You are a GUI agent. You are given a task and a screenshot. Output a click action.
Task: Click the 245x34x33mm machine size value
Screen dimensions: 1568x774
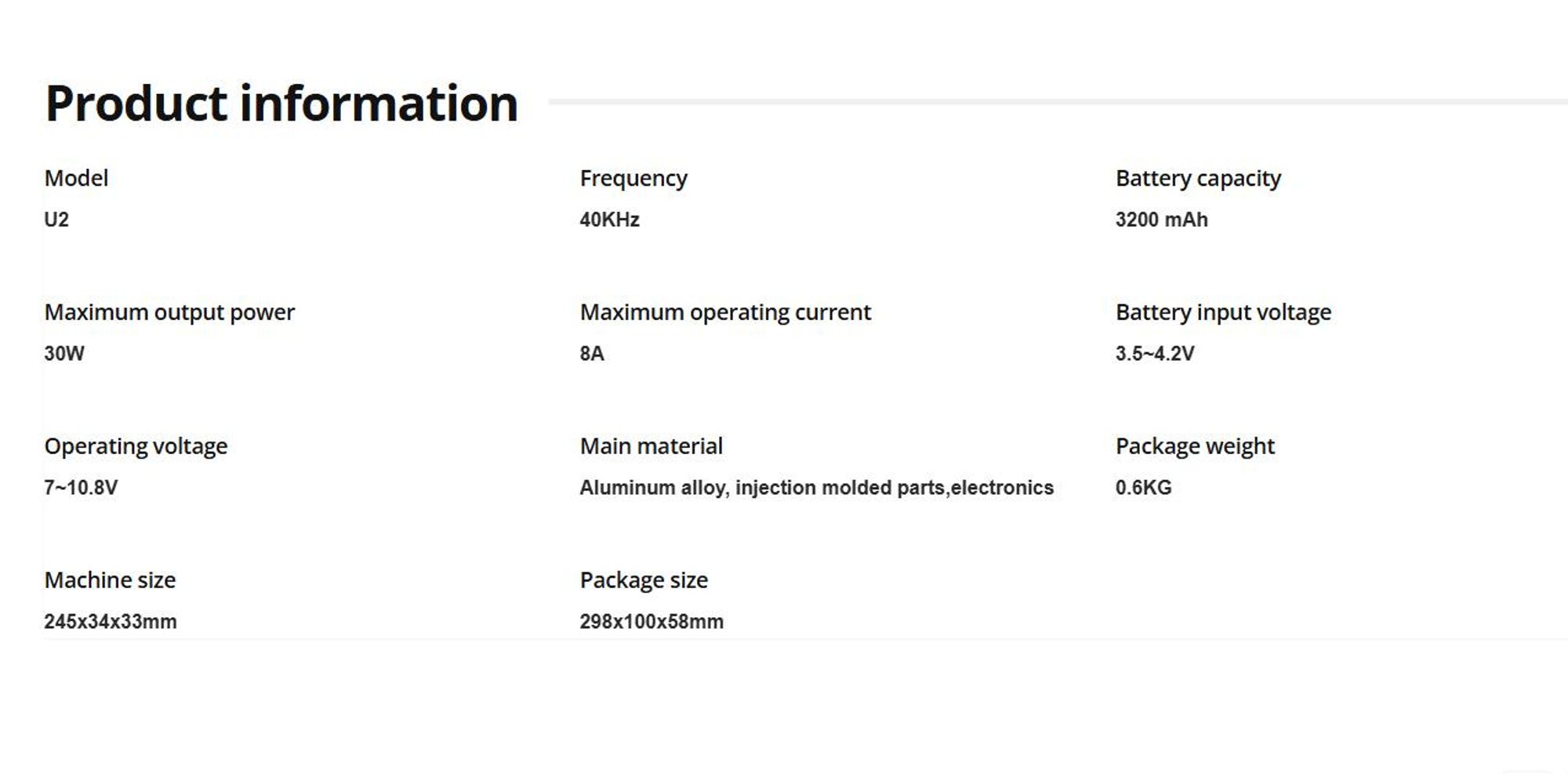[111, 622]
